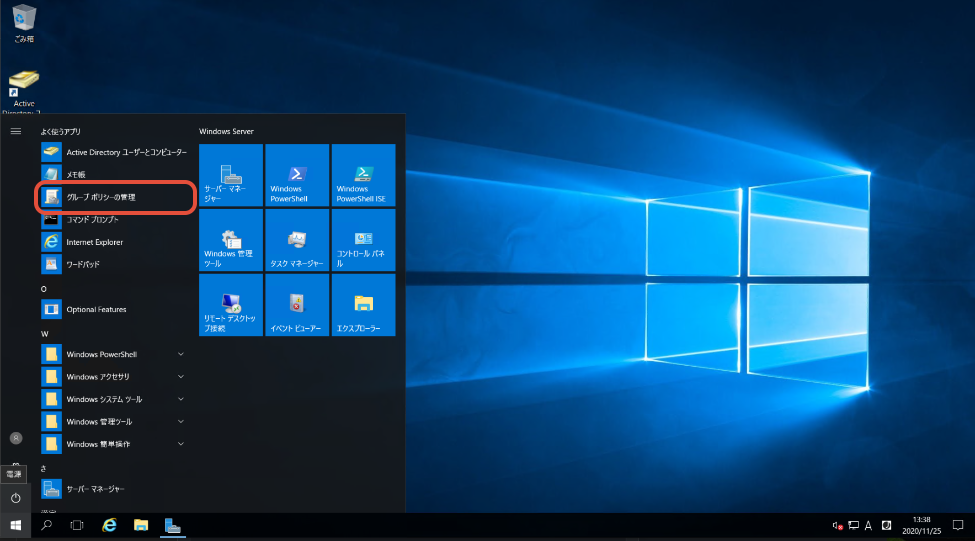975x541 pixels.
Task: Click the letter O section header
Action: click(x=44, y=289)
